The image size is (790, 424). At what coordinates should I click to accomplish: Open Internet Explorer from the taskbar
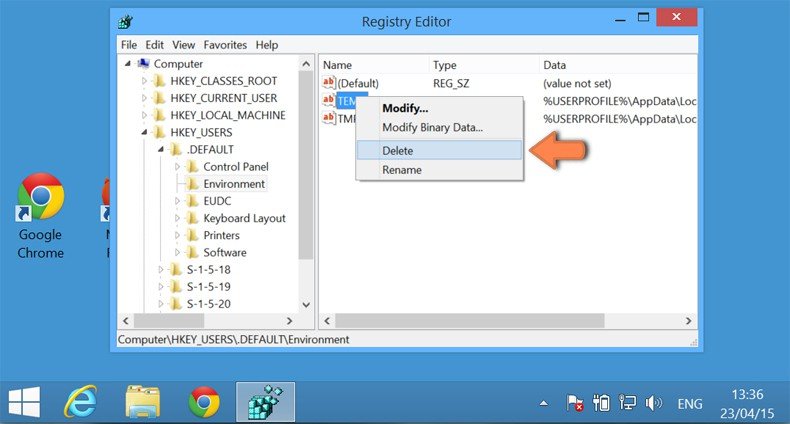click(81, 402)
